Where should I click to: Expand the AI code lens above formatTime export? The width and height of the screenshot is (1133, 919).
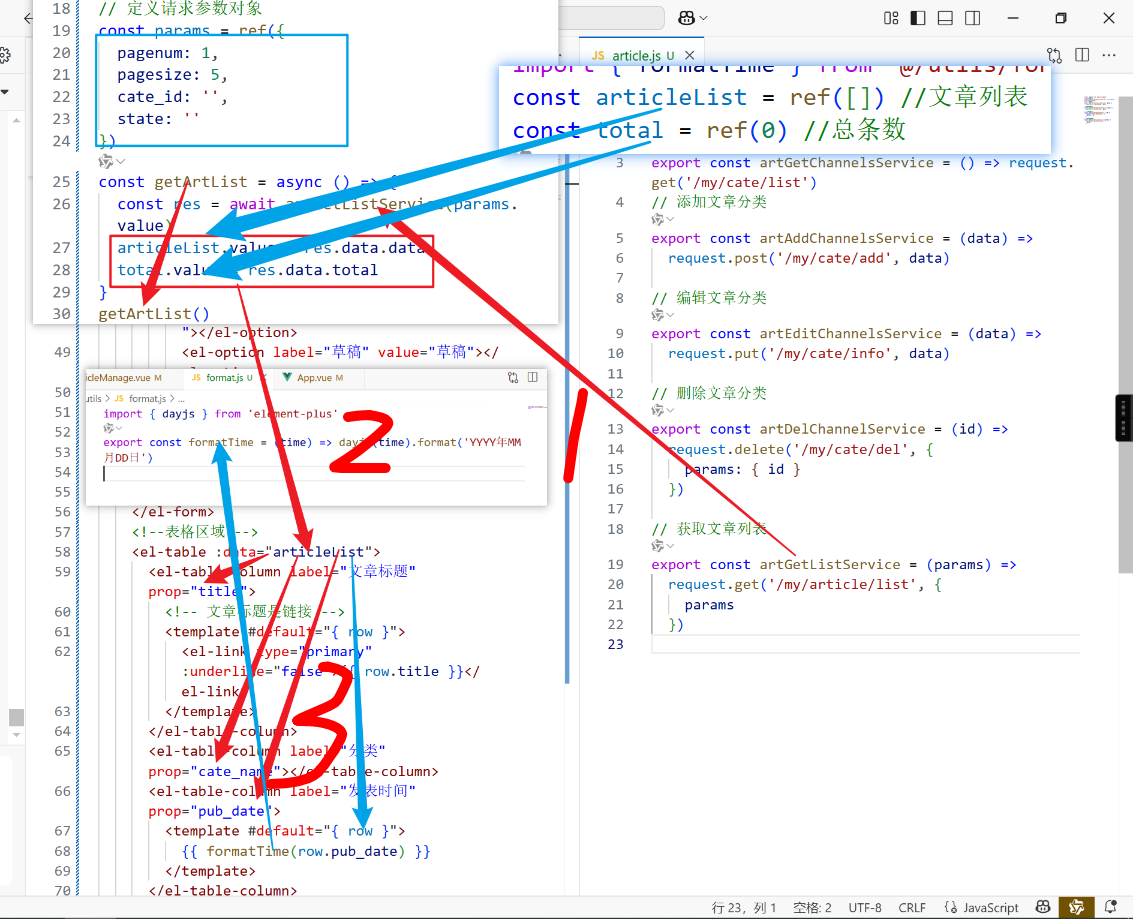tap(112, 428)
